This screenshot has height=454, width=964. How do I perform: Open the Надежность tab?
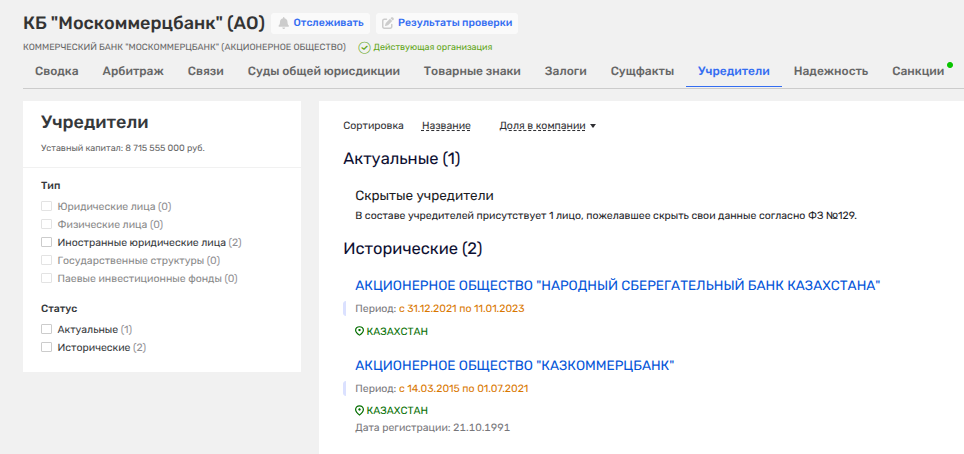point(831,71)
